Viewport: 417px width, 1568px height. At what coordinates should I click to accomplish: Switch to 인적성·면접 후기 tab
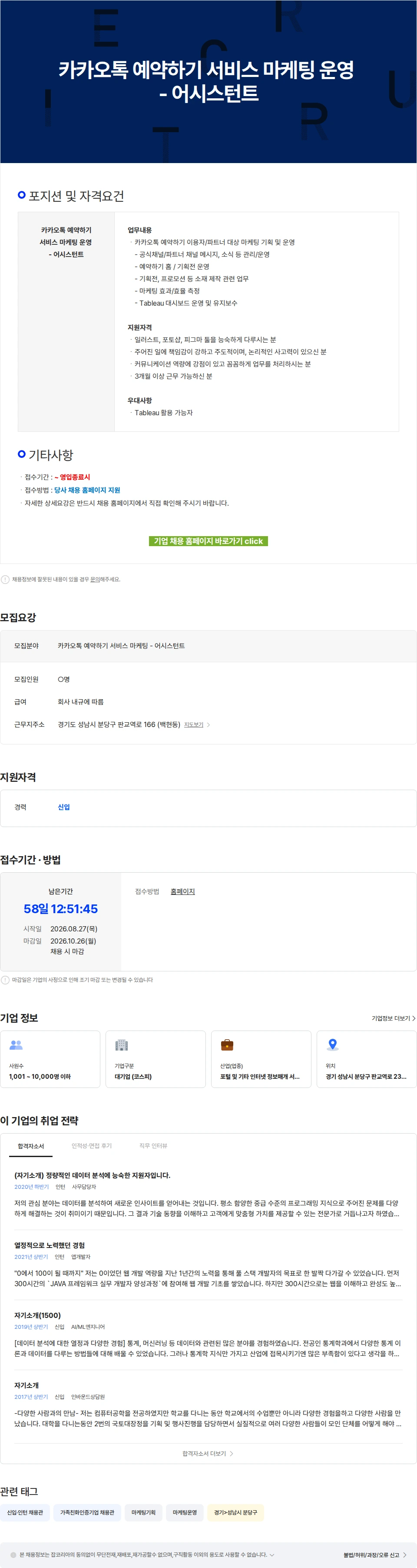(x=92, y=1146)
